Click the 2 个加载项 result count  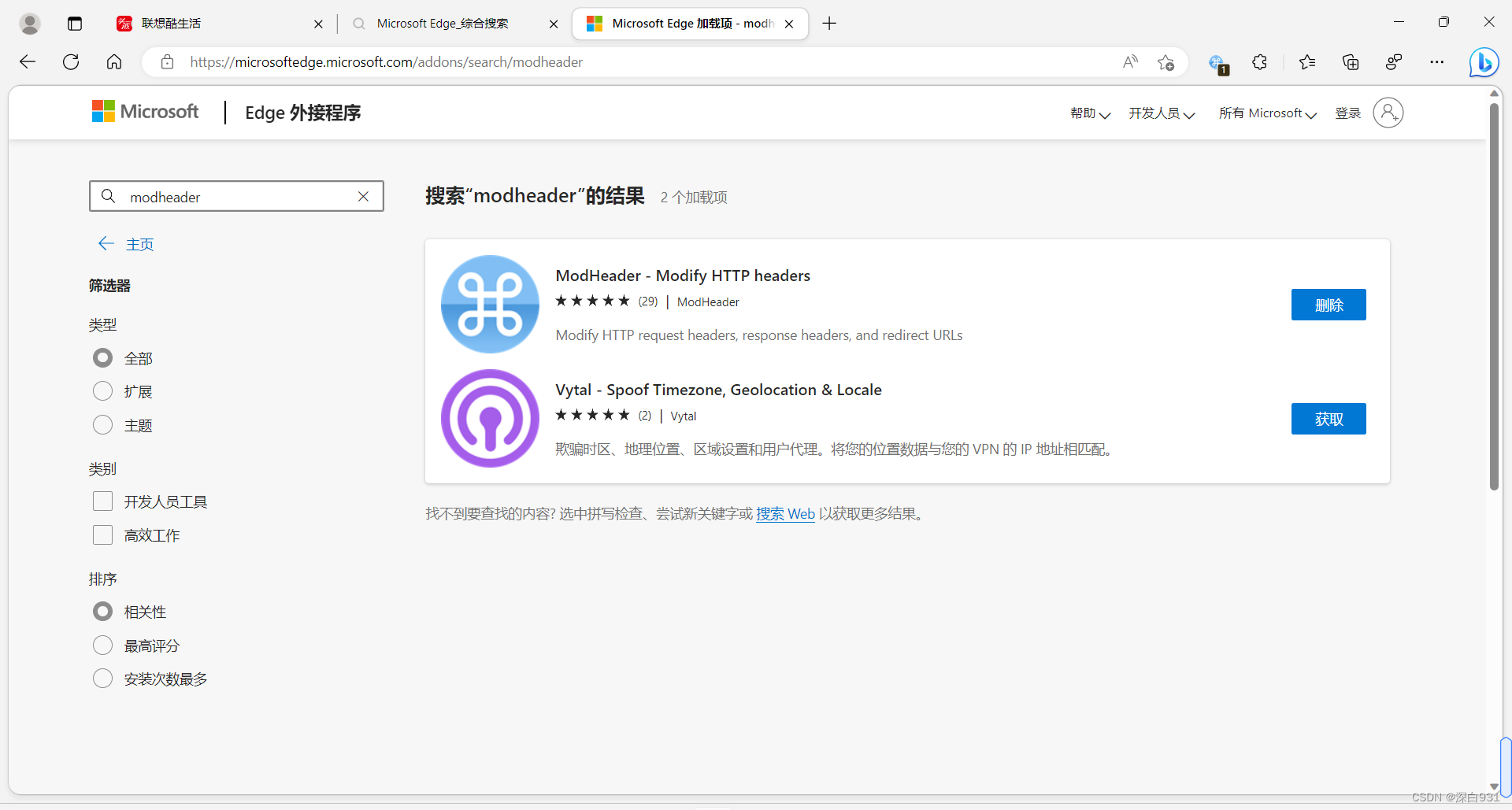[x=694, y=197]
